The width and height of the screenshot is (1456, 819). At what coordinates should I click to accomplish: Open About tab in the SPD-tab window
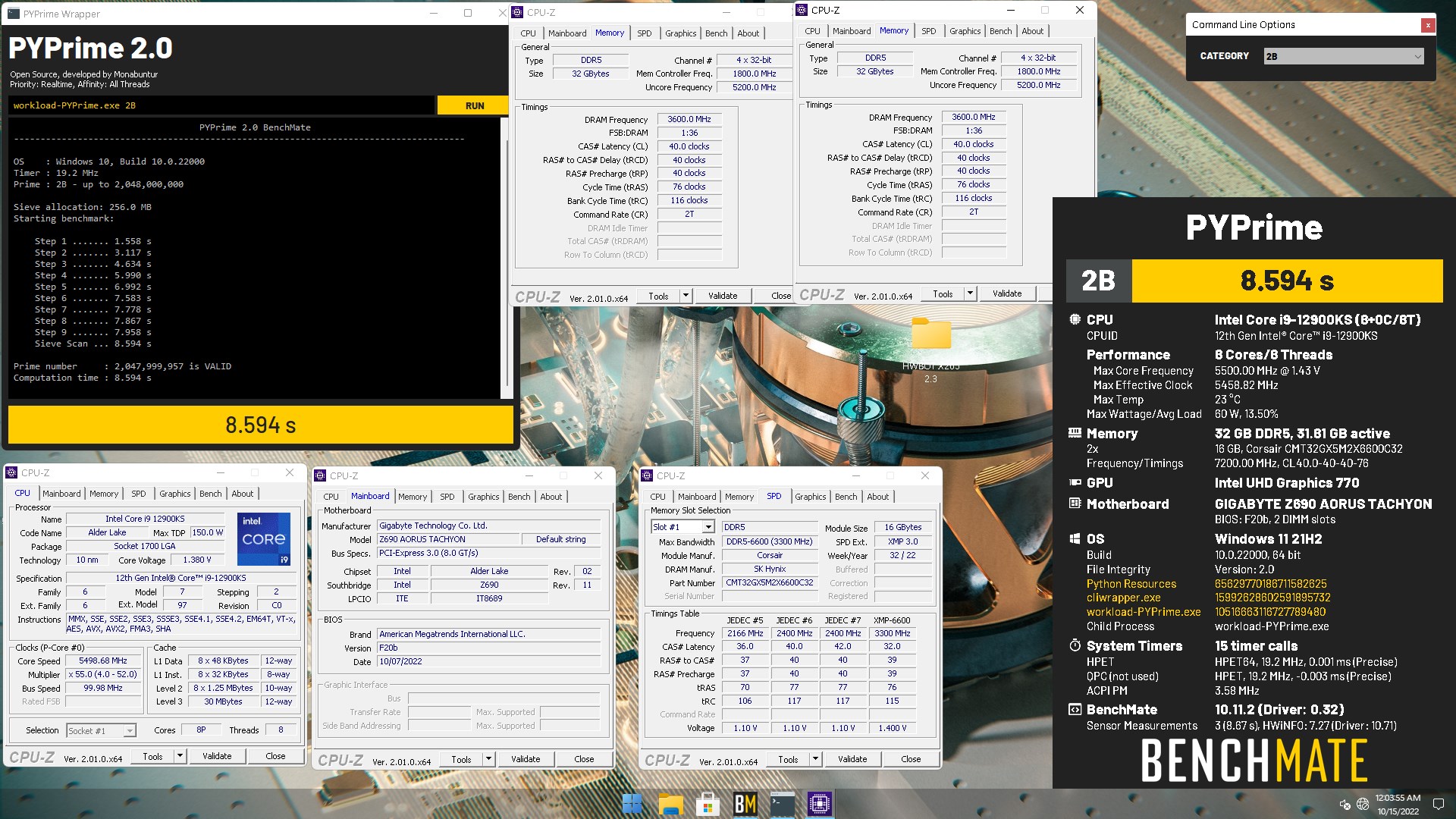coord(878,497)
